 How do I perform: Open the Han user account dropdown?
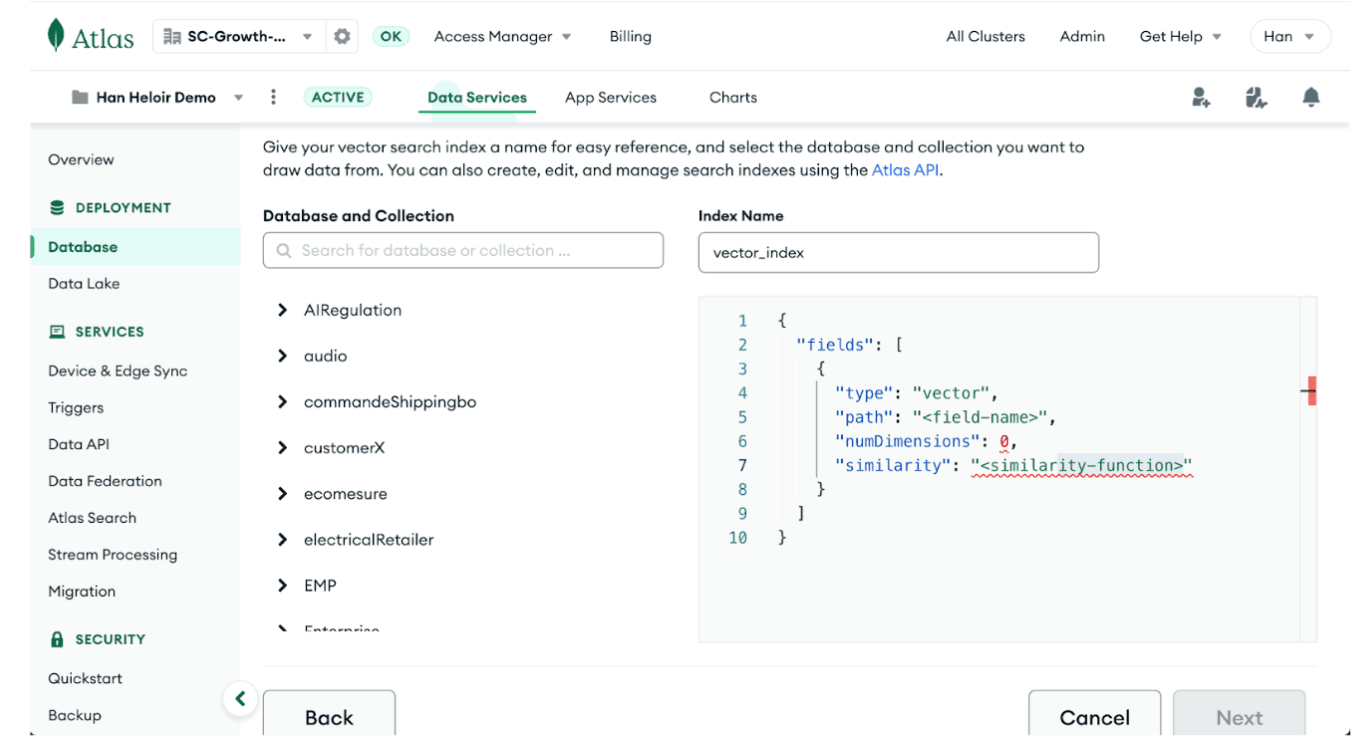tap(1289, 36)
